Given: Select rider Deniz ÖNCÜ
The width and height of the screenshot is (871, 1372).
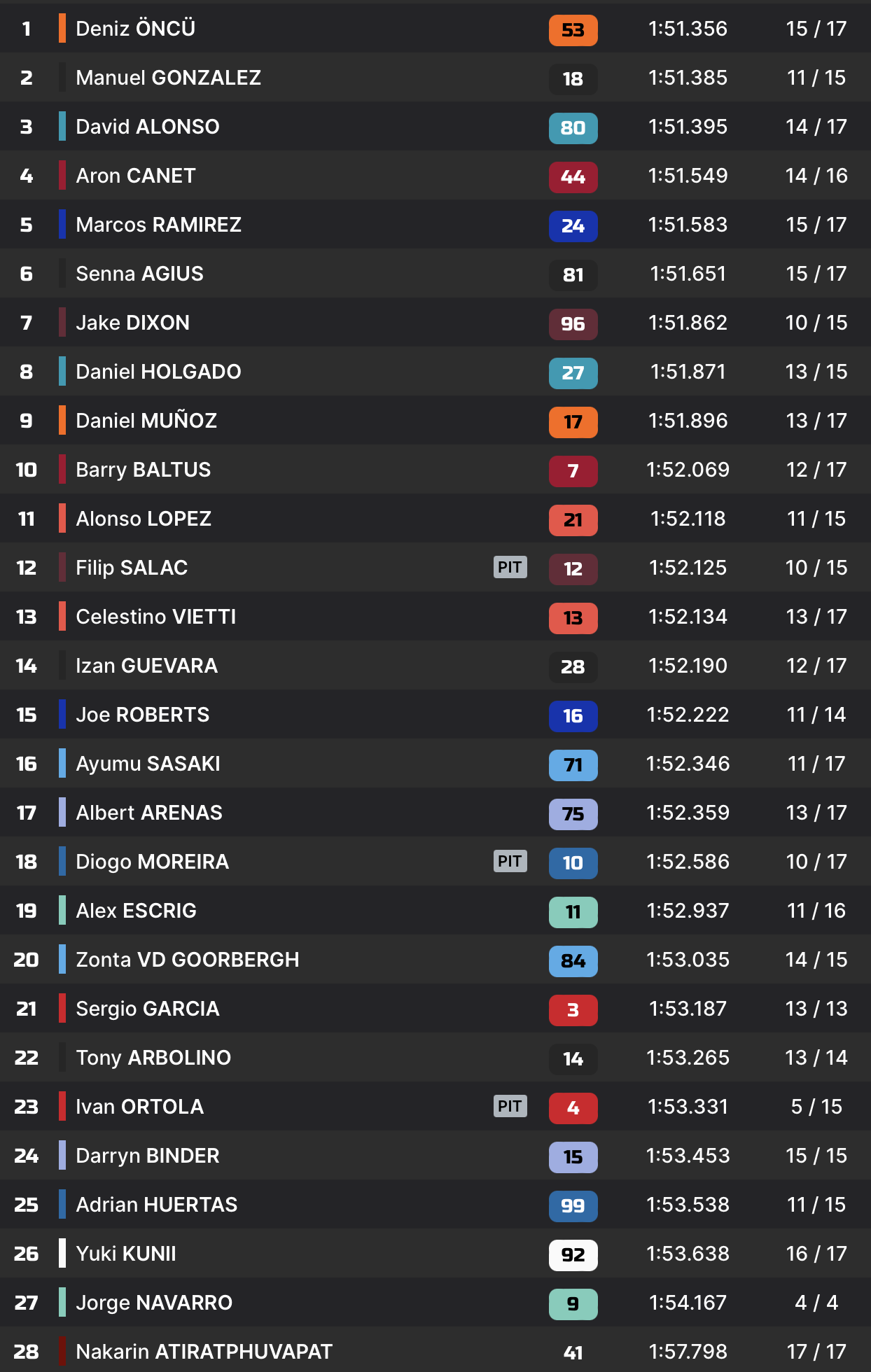Looking at the screenshot, I should pyautogui.click(x=135, y=29).
